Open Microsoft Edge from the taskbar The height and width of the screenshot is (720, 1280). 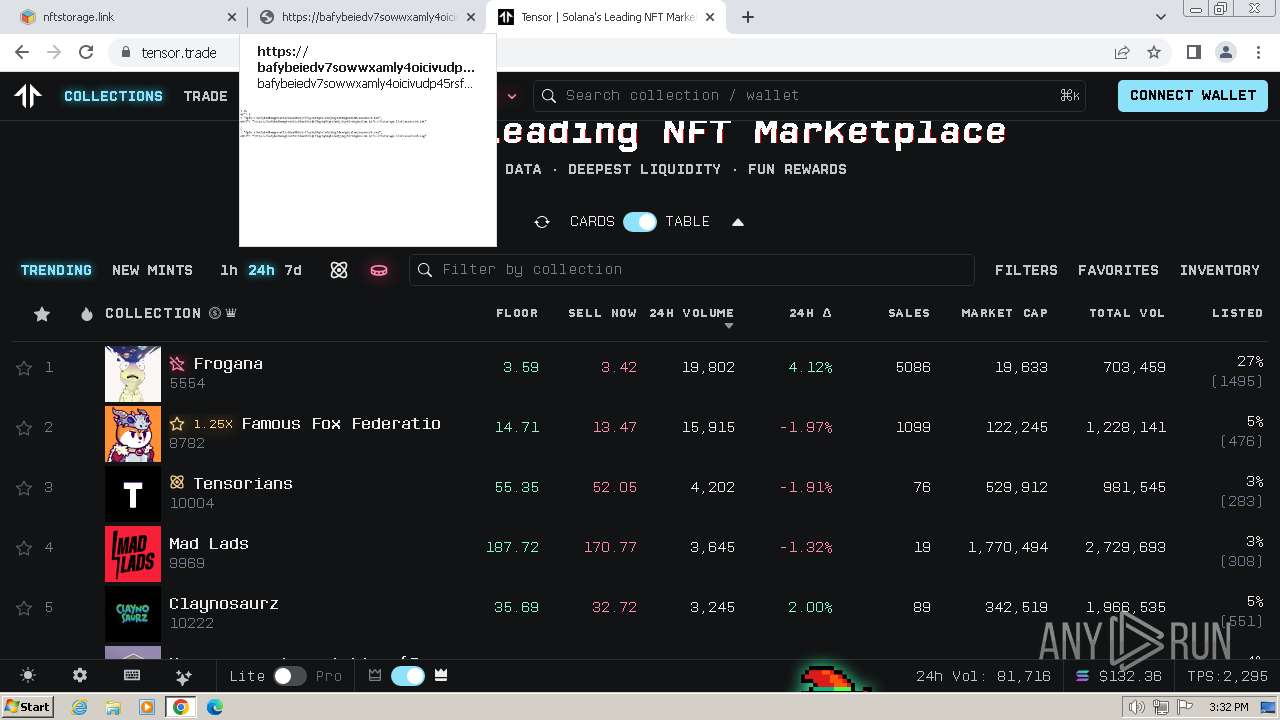[x=214, y=707]
